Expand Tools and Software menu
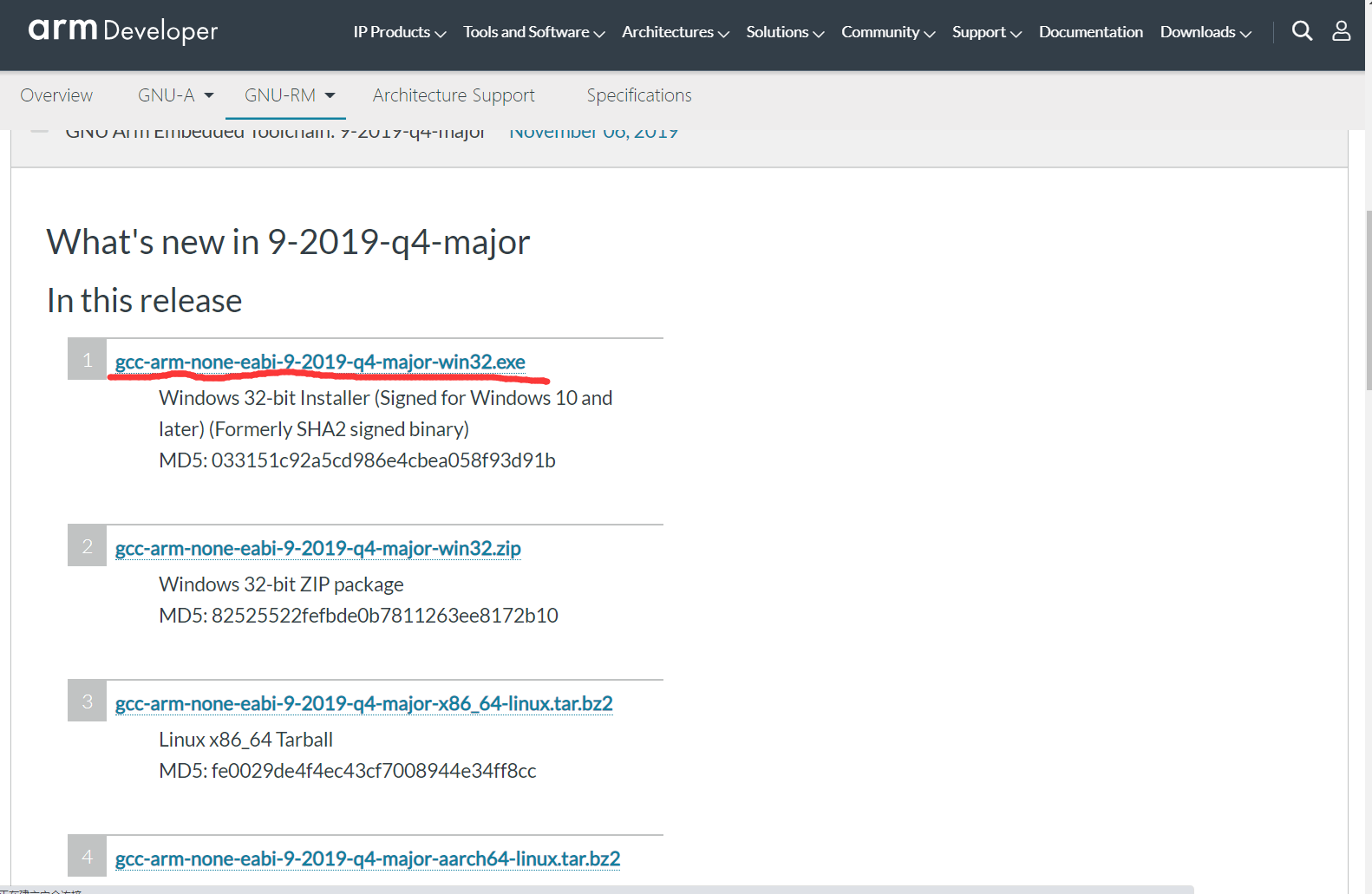The image size is (1372, 894). [534, 32]
